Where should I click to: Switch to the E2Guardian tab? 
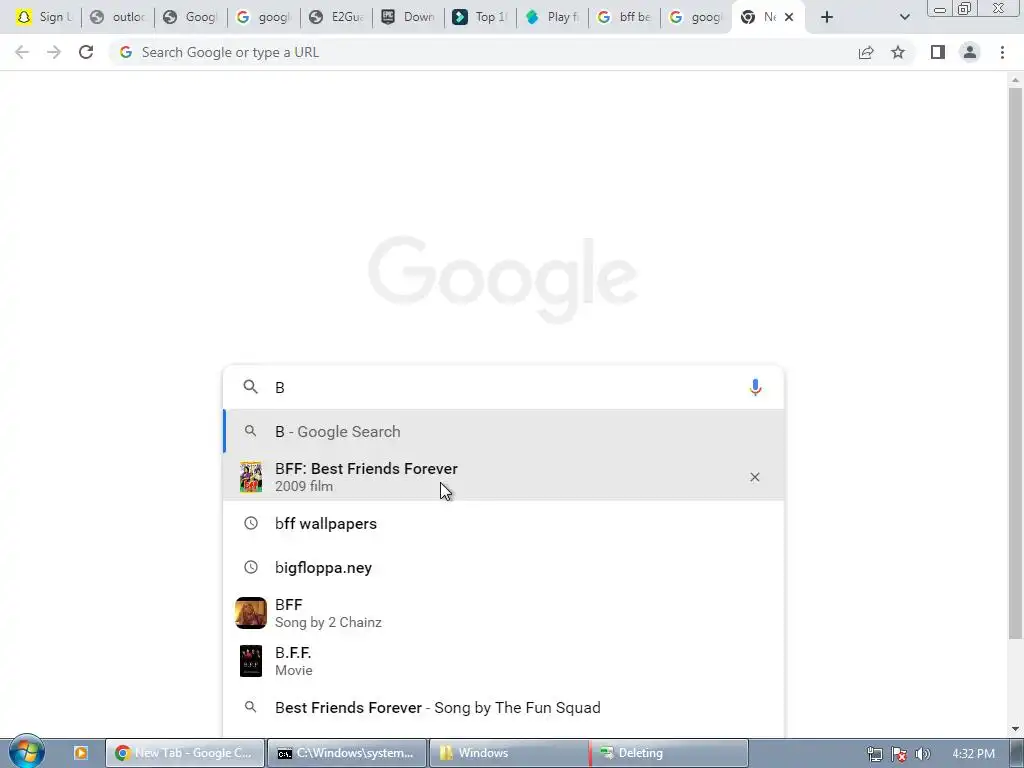click(x=336, y=17)
